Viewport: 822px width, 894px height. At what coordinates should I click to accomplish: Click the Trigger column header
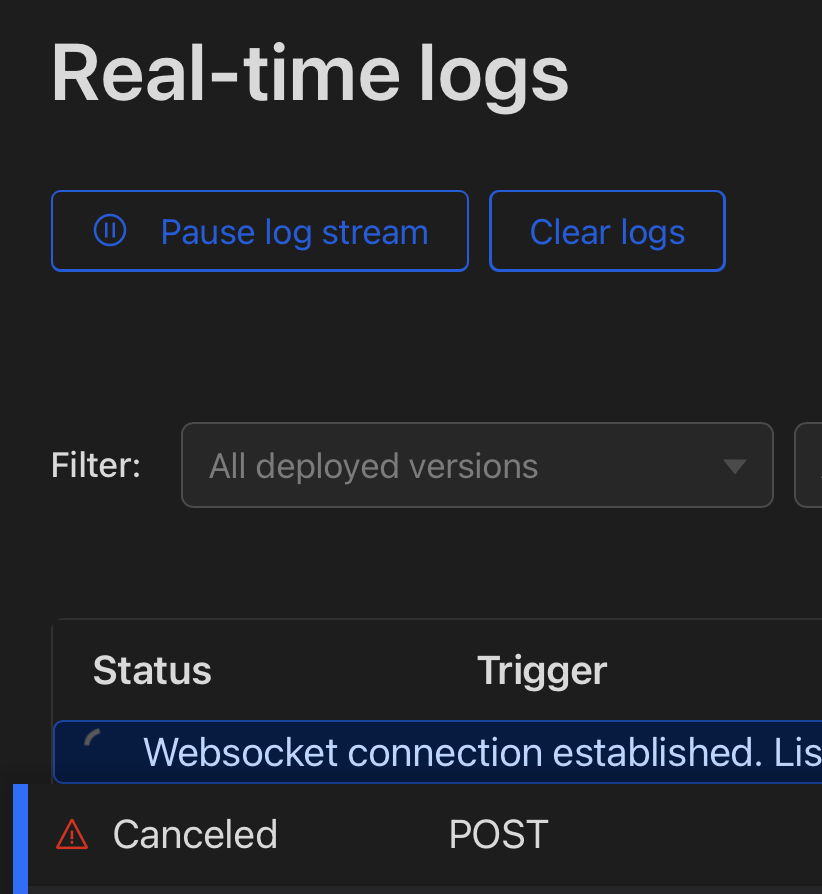pos(541,670)
